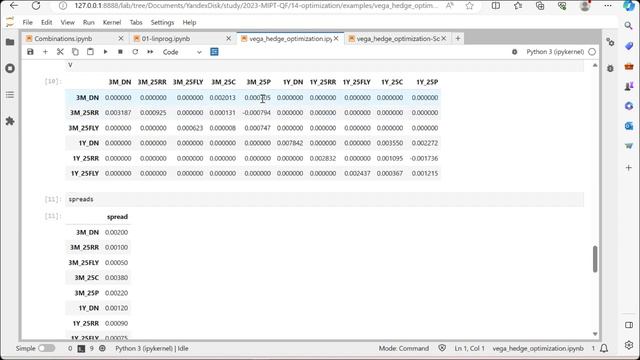The width and height of the screenshot is (640, 360).
Task: Open running terminals and kernels panel
Action: (x=10, y=68)
